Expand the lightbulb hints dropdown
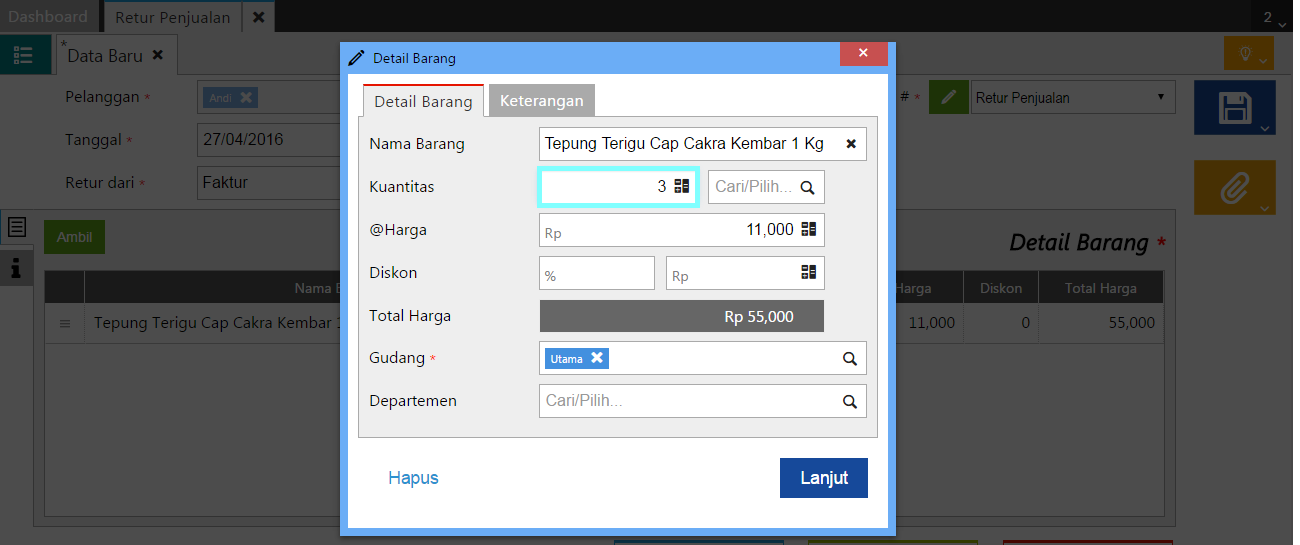Screen dimensions: 1300x545 coord(1249,54)
